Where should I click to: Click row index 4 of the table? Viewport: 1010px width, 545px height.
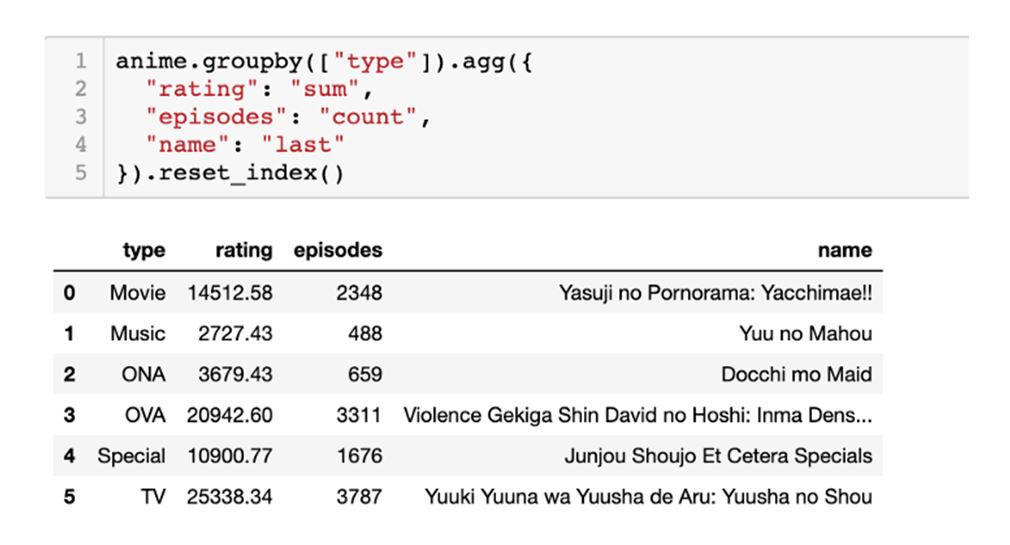69,456
